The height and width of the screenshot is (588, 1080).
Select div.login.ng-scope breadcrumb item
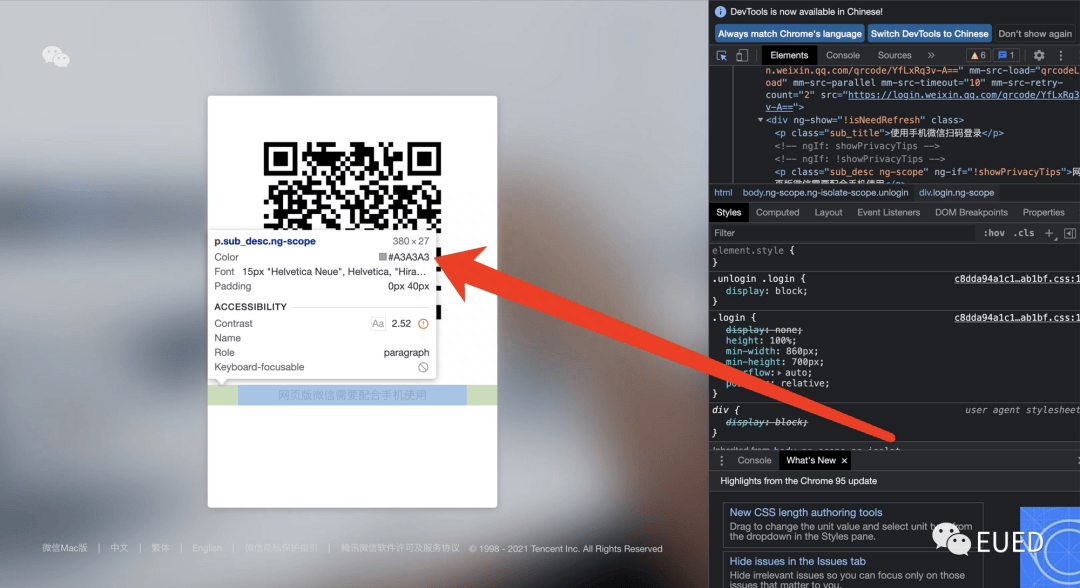pyautogui.click(x=956, y=193)
